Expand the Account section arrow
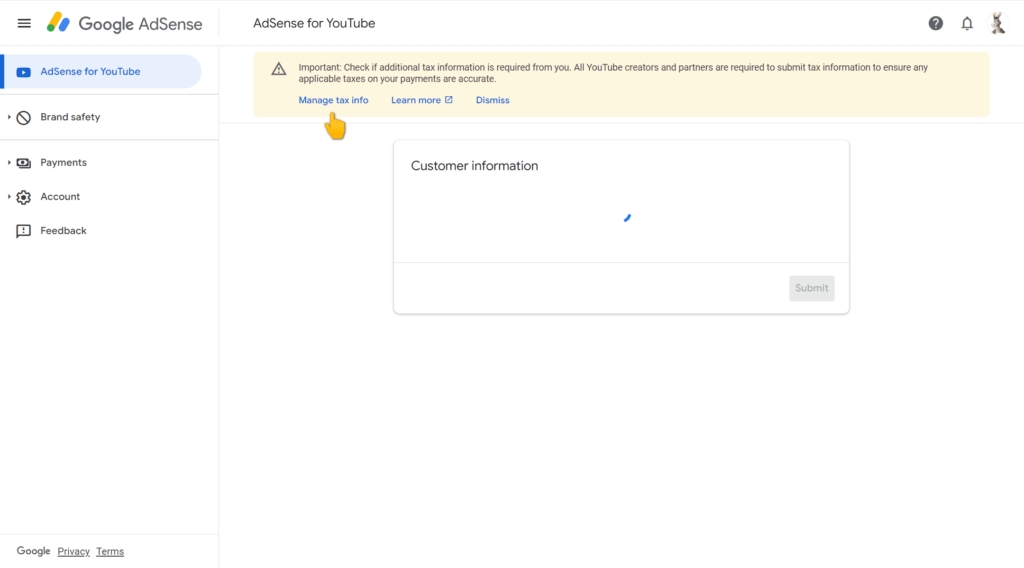The image size is (1024, 568). (x=9, y=197)
